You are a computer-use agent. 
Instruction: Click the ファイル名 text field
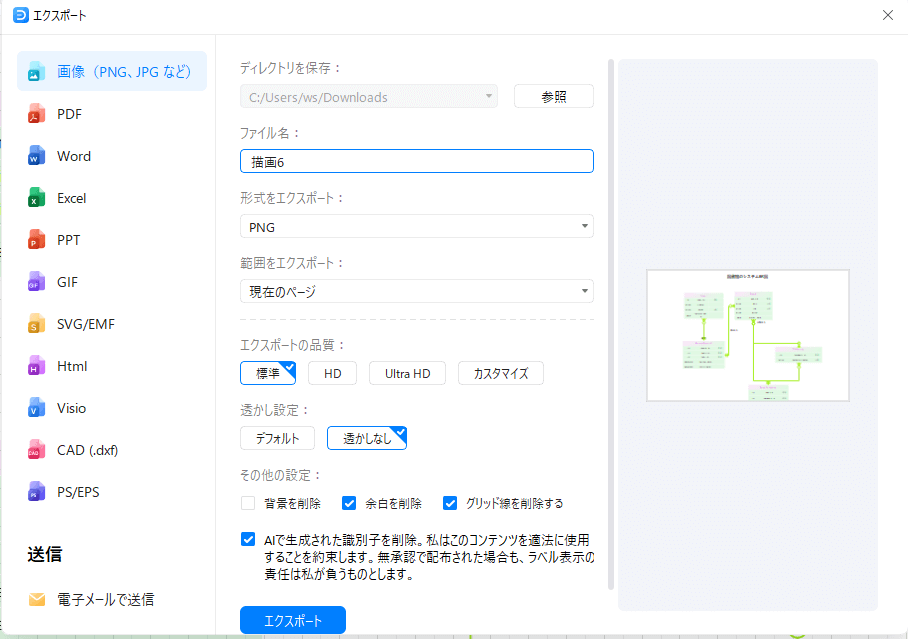(416, 161)
